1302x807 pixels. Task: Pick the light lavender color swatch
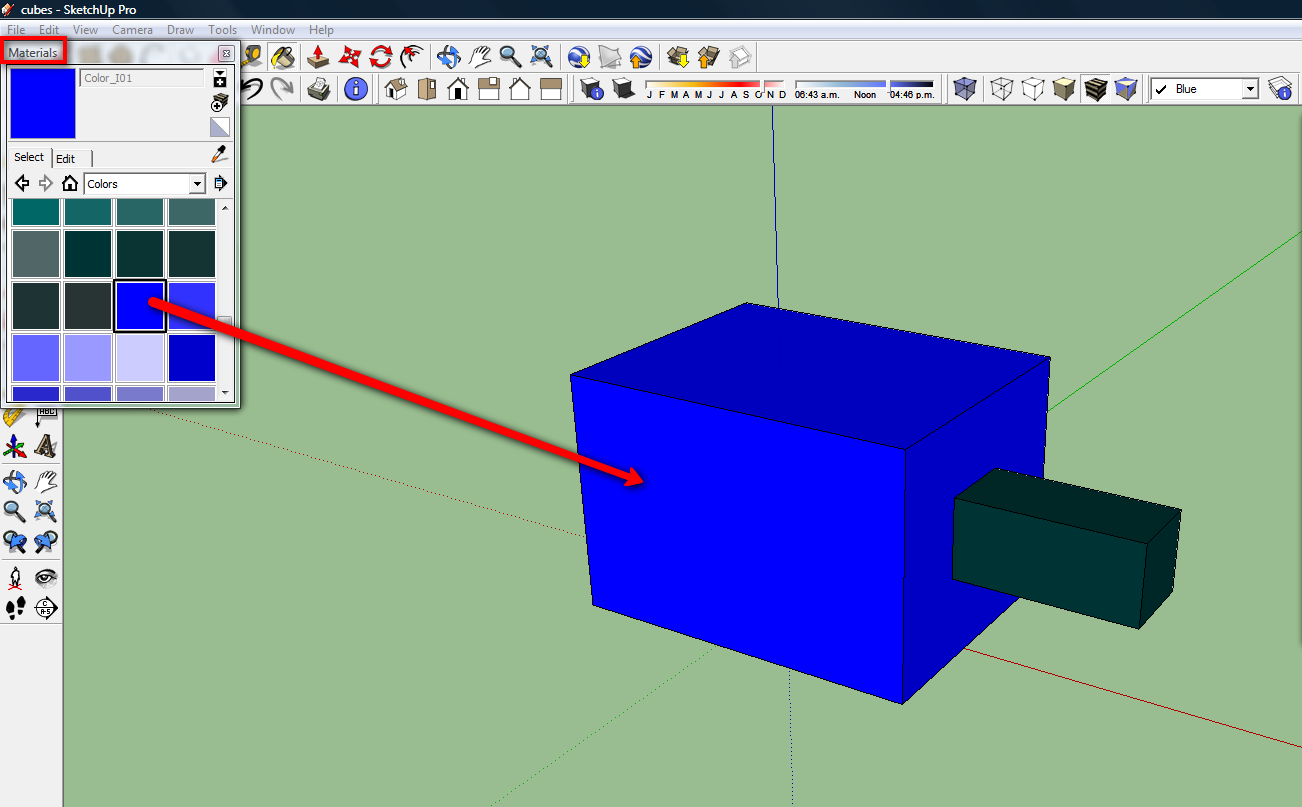(x=140, y=357)
